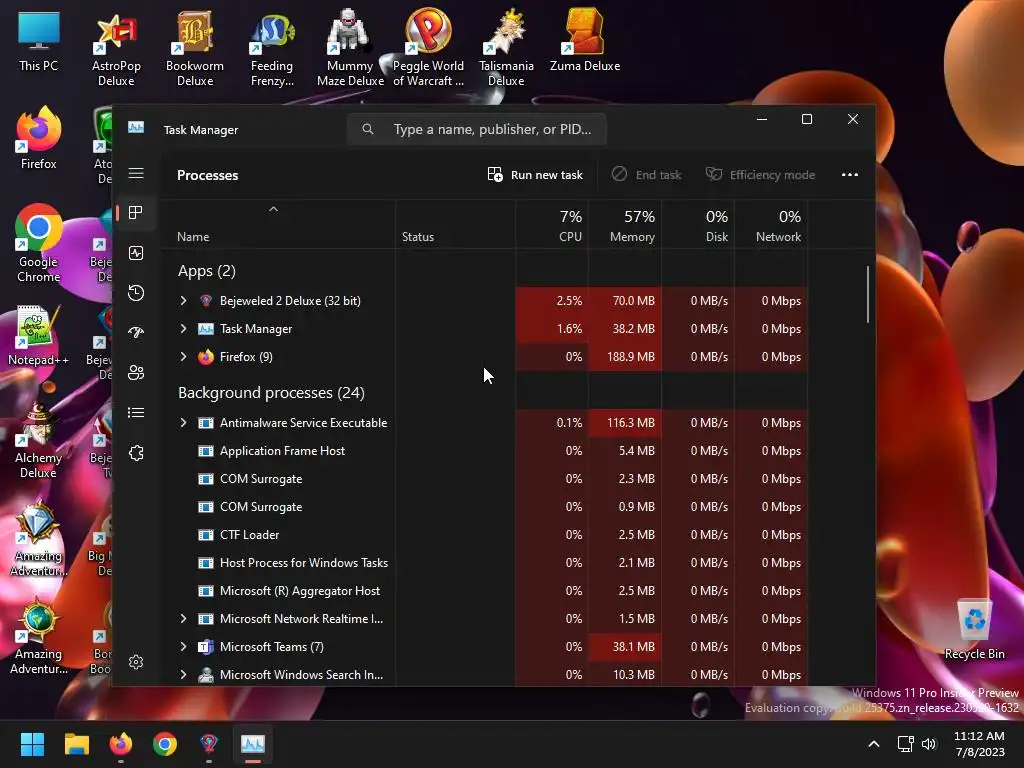Open the Services page icon in sidebar
Viewport: 1024px width, 768px height.
(x=136, y=453)
